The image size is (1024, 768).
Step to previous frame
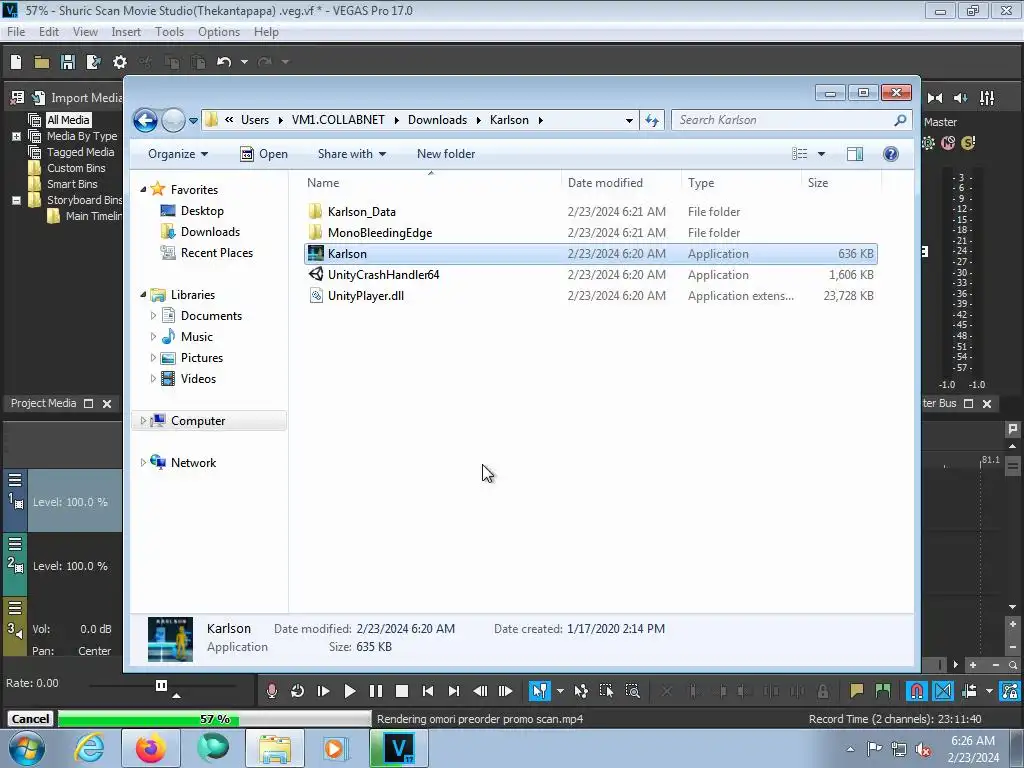point(480,691)
